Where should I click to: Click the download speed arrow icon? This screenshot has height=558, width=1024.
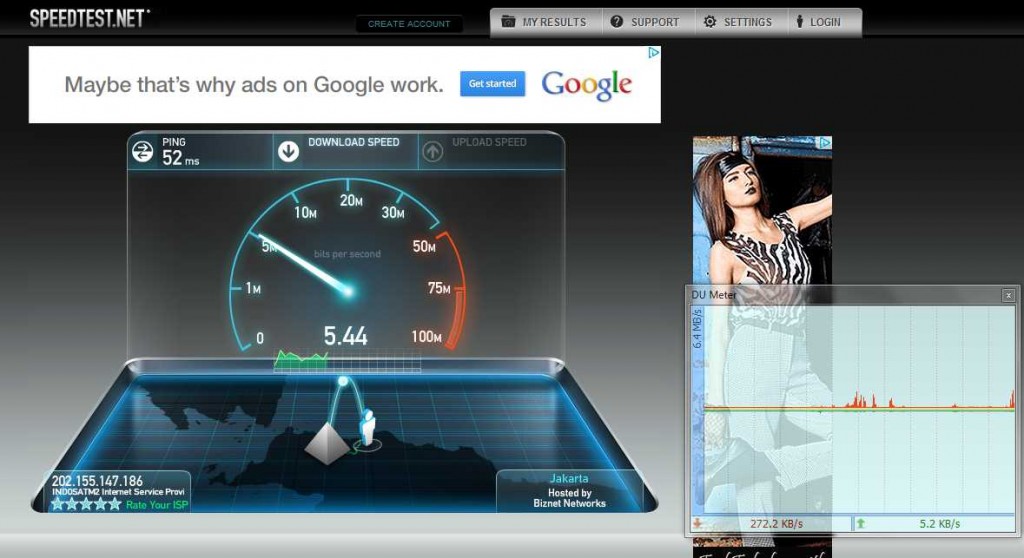click(x=289, y=152)
